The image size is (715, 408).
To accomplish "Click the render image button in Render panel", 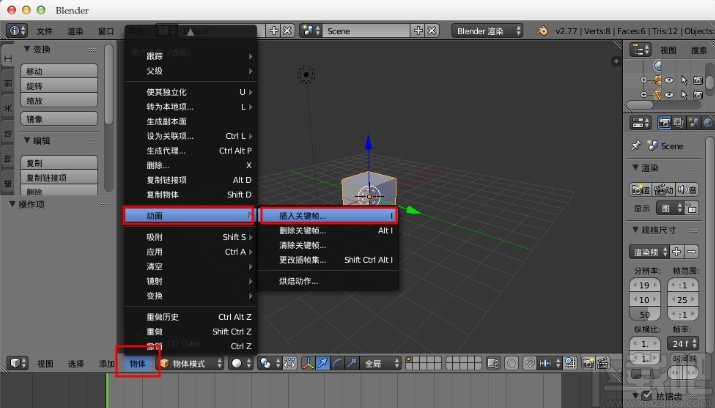I will click(640, 189).
